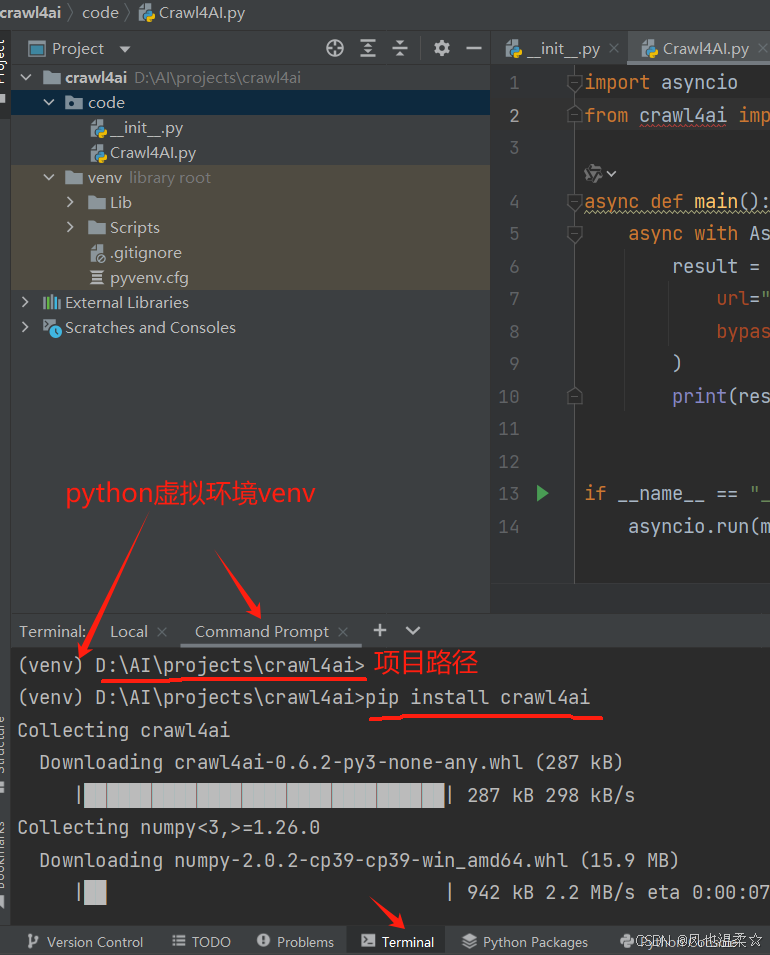770x955 pixels.
Task: Click 'Collecting crawl4ai' output line
Action: coord(124,730)
